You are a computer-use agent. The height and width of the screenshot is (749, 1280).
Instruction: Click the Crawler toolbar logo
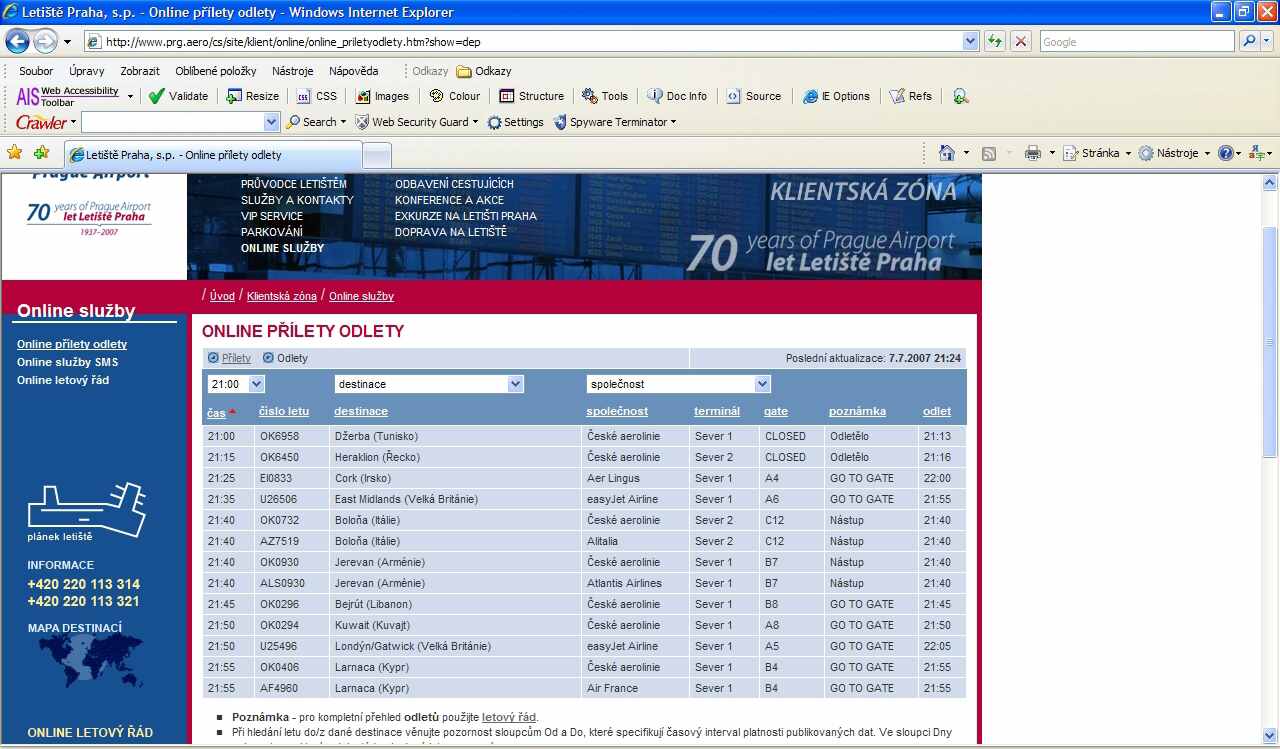click(x=41, y=122)
